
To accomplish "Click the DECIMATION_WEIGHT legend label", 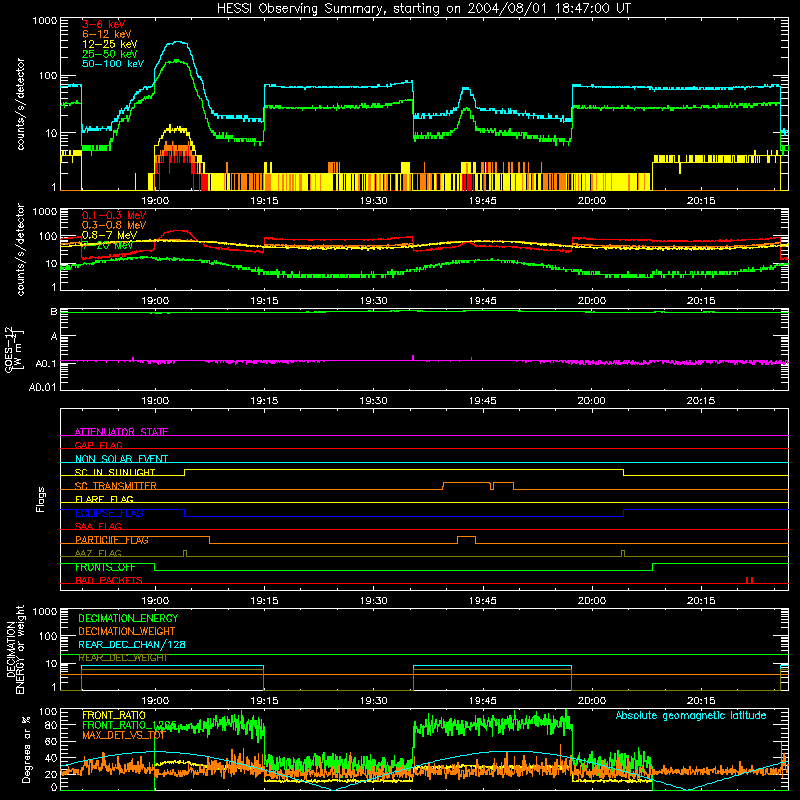I will click(x=127, y=631).
